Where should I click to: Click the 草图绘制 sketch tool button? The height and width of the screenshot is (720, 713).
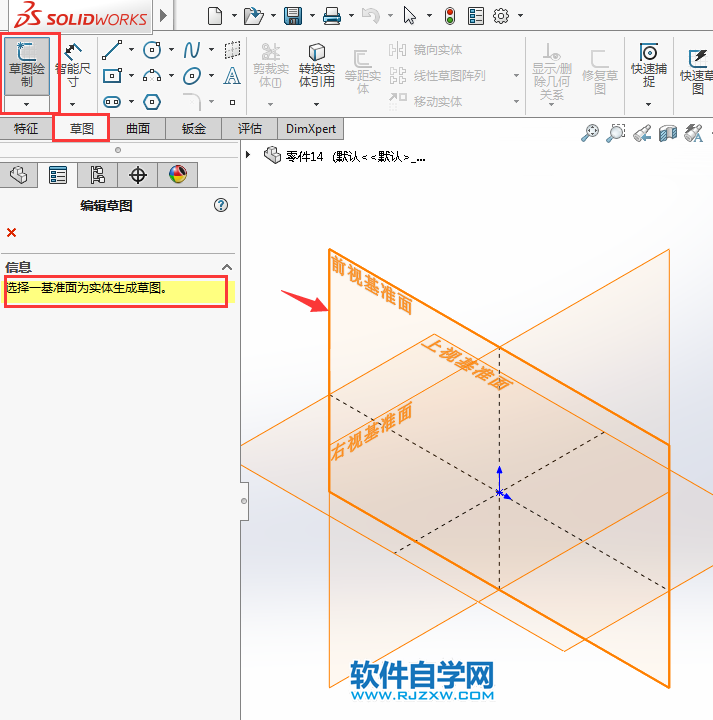[x=27, y=67]
